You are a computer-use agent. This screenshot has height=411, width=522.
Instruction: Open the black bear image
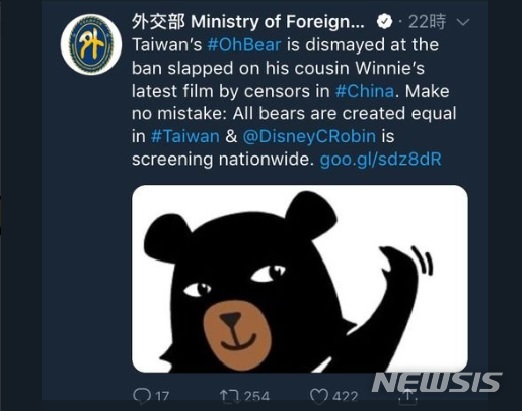[300, 279]
